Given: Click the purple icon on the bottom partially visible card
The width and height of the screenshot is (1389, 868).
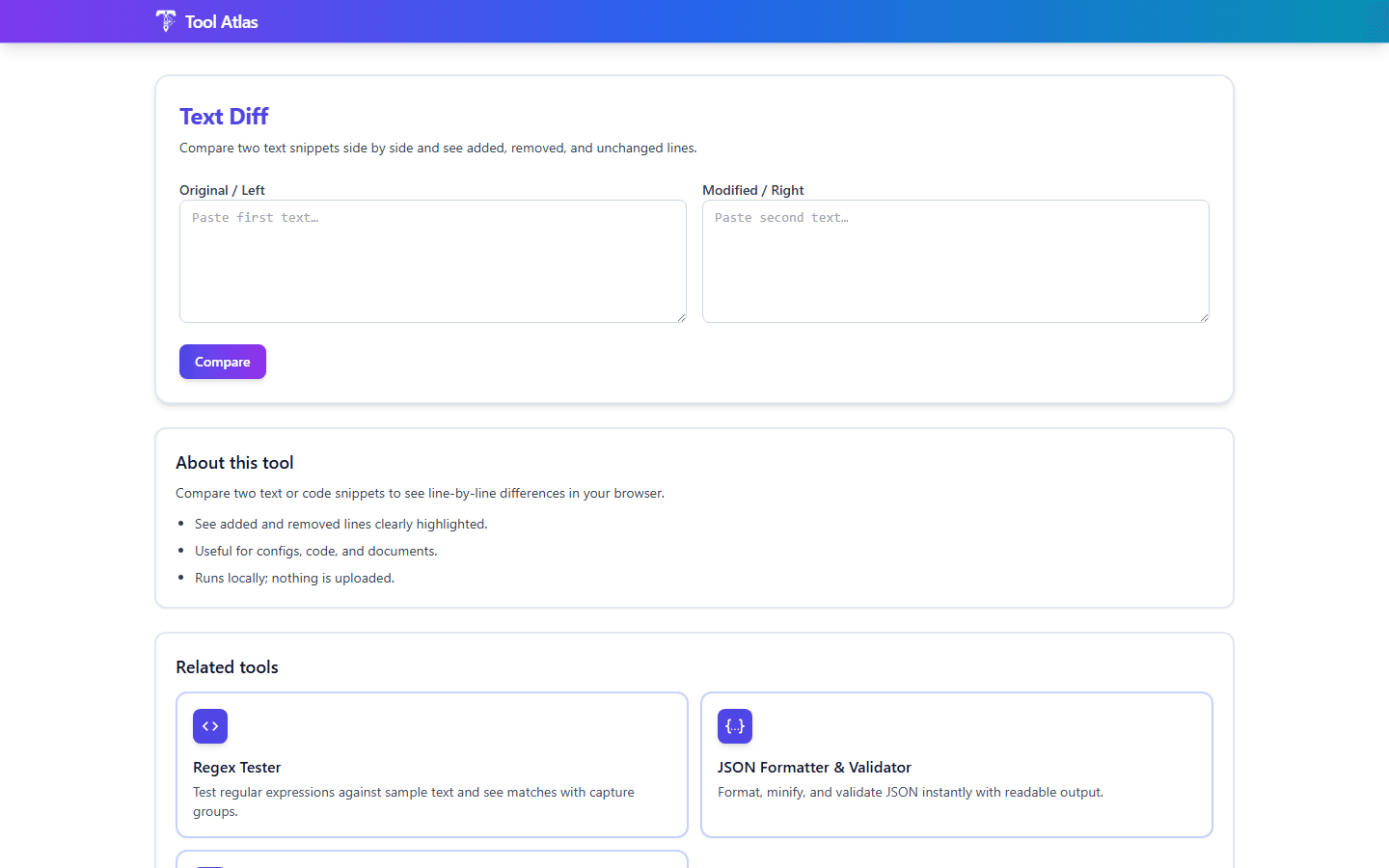Looking at the screenshot, I should click(210, 865).
